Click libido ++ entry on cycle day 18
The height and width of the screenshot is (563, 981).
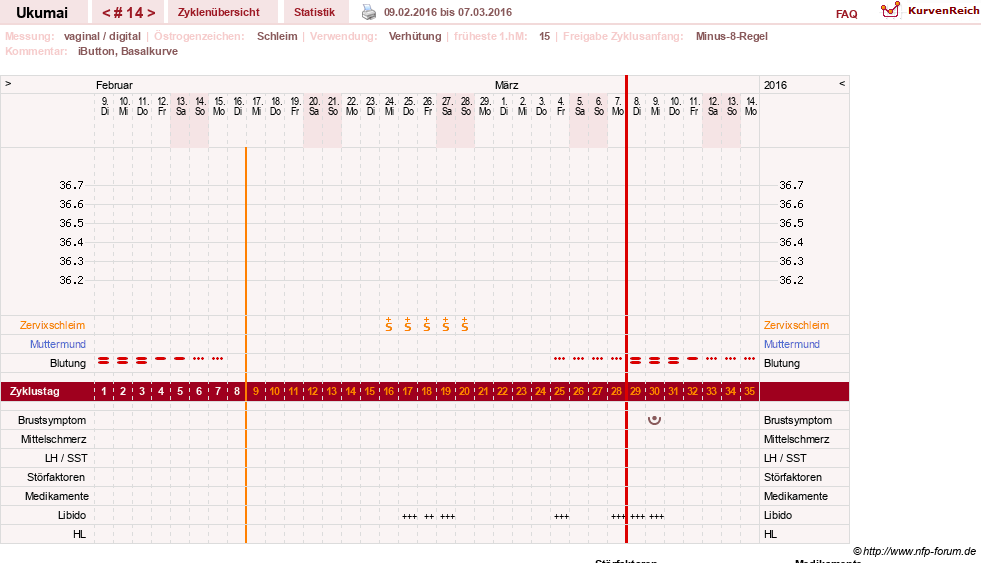429,516
